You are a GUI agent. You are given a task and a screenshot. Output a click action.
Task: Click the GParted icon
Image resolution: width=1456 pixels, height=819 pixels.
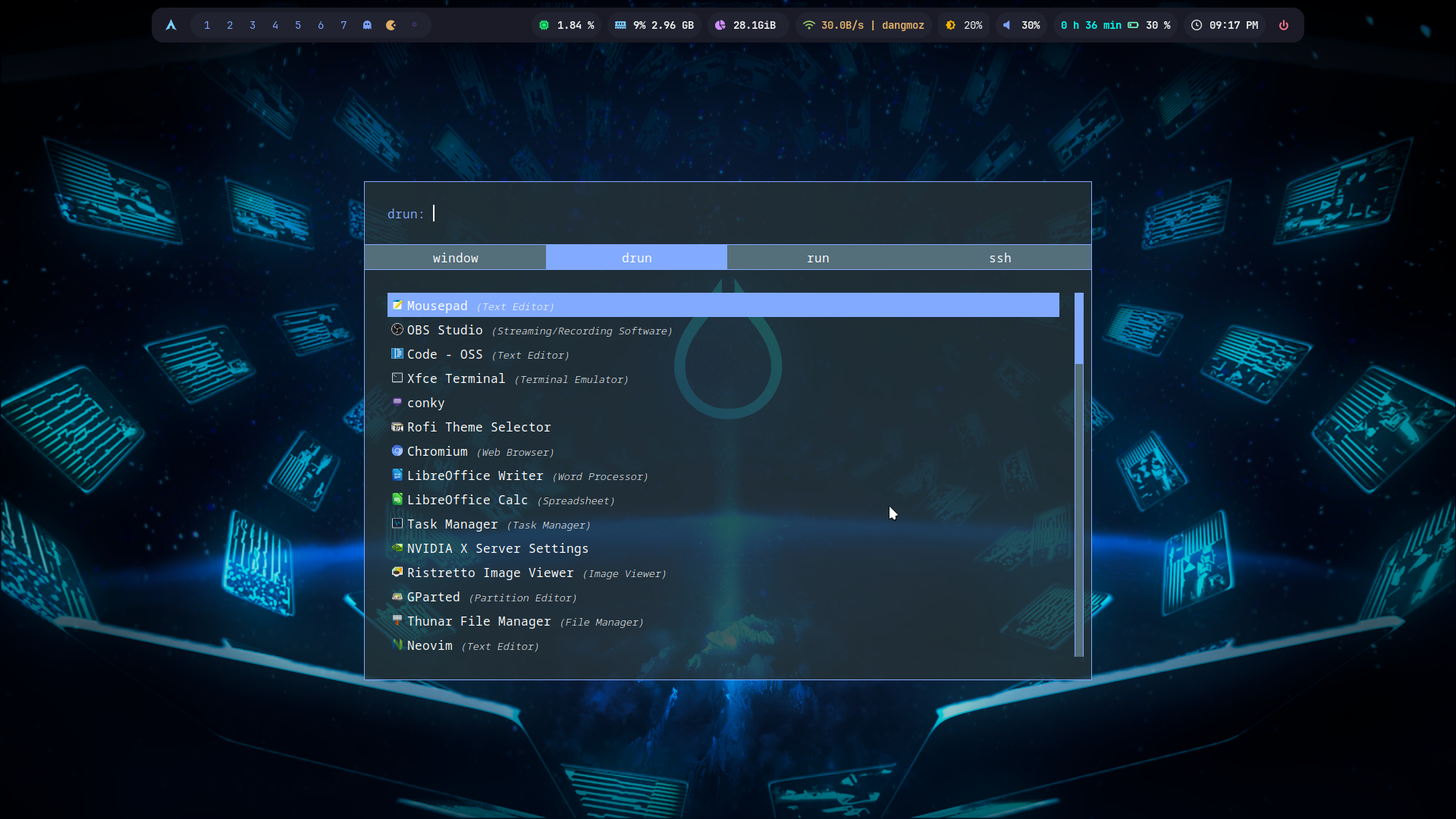pyautogui.click(x=397, y=597)
